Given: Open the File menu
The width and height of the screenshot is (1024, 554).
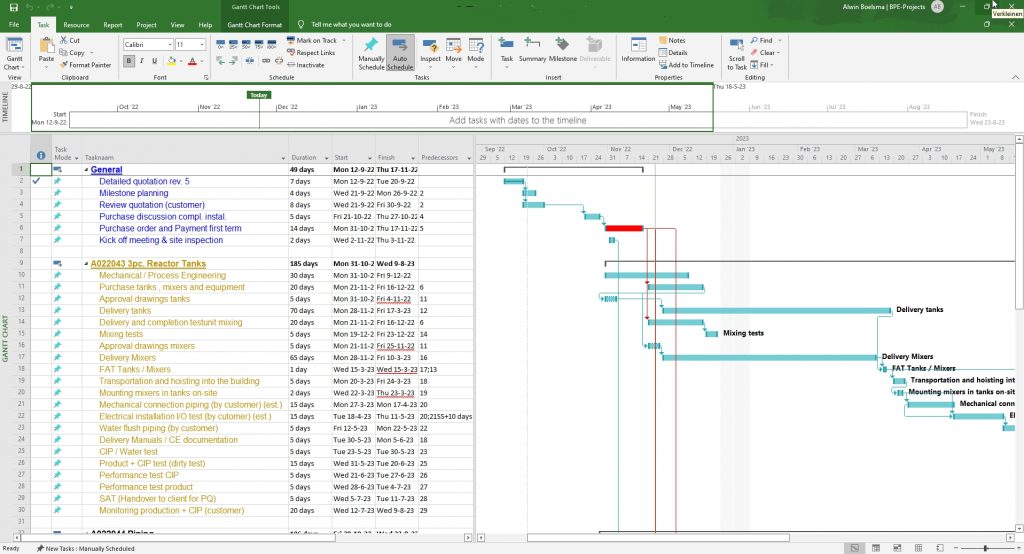Looking at the screenshot, I should (14, 25).
